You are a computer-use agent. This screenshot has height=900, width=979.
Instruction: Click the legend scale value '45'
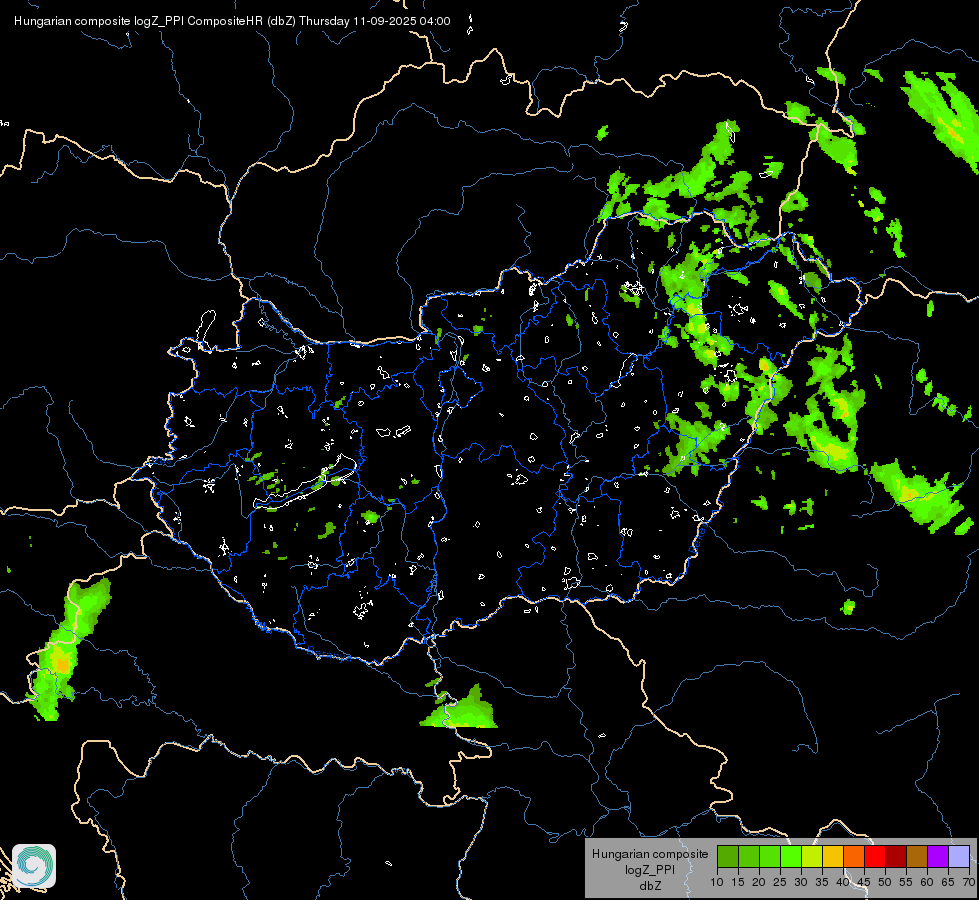864,882
